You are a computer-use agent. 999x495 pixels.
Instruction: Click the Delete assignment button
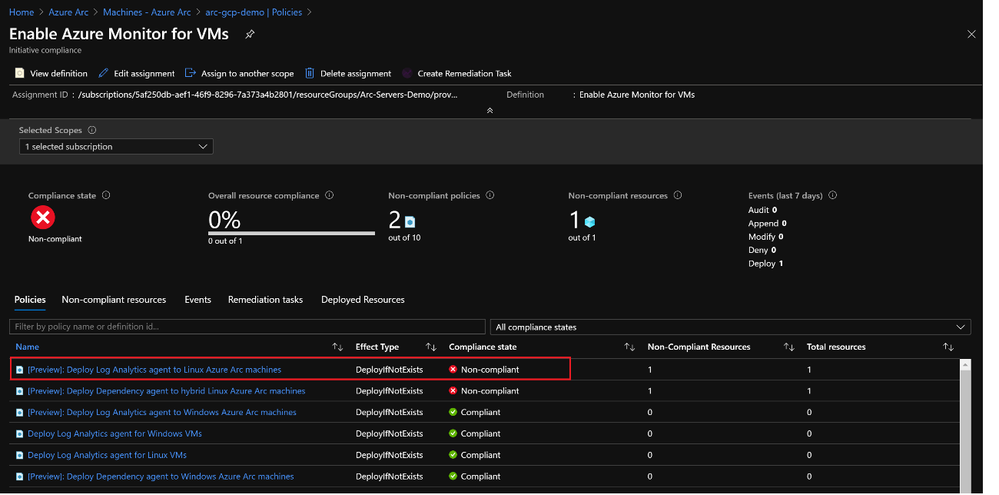(x=348, y=73)
